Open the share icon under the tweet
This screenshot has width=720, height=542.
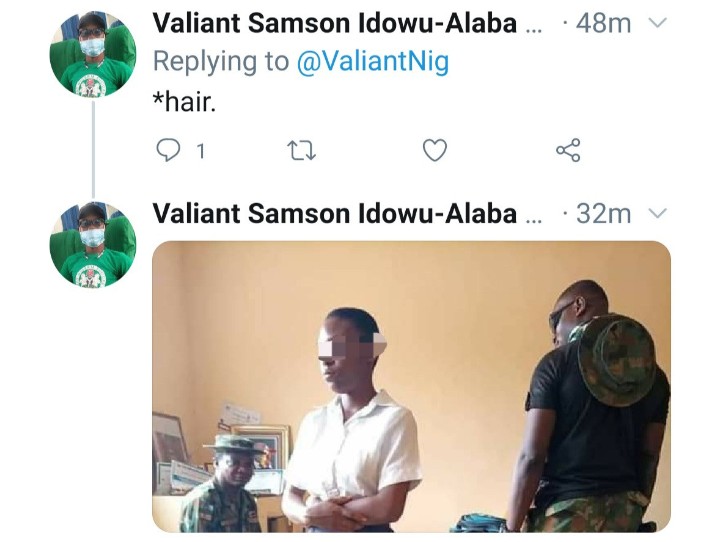pyautogui.click(x=568, y=151)
